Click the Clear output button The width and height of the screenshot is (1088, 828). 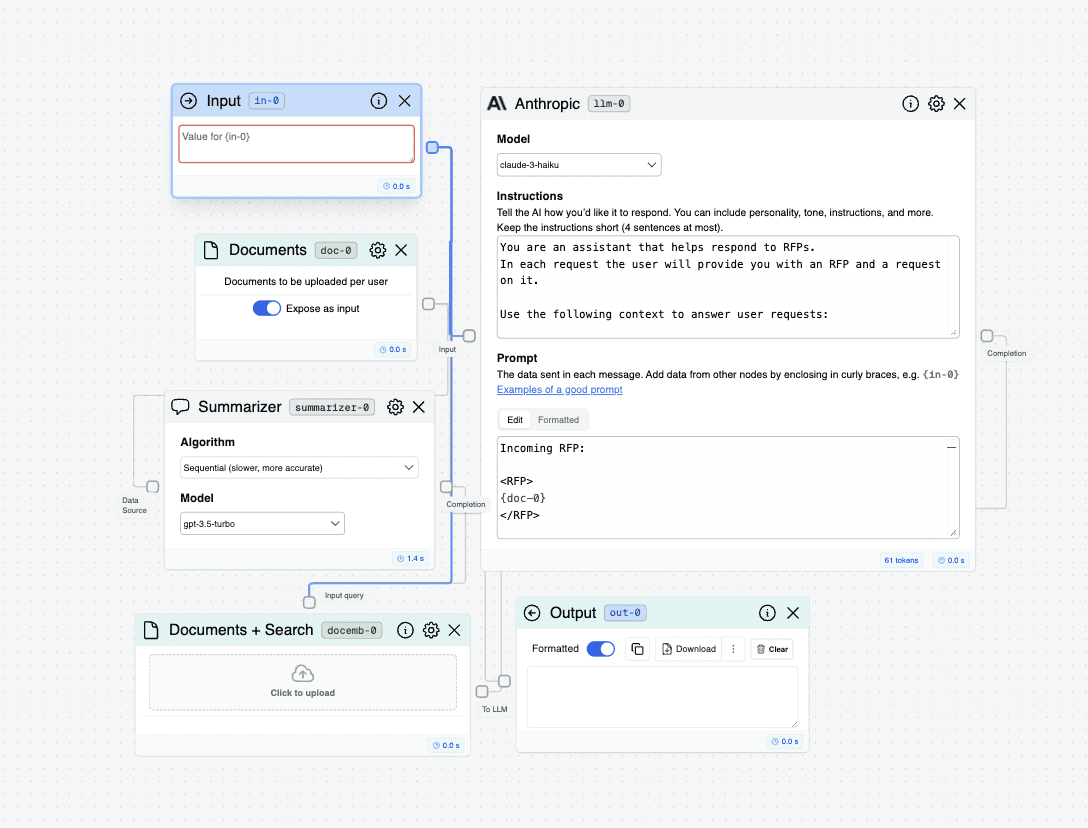click(x=772, y=649)
